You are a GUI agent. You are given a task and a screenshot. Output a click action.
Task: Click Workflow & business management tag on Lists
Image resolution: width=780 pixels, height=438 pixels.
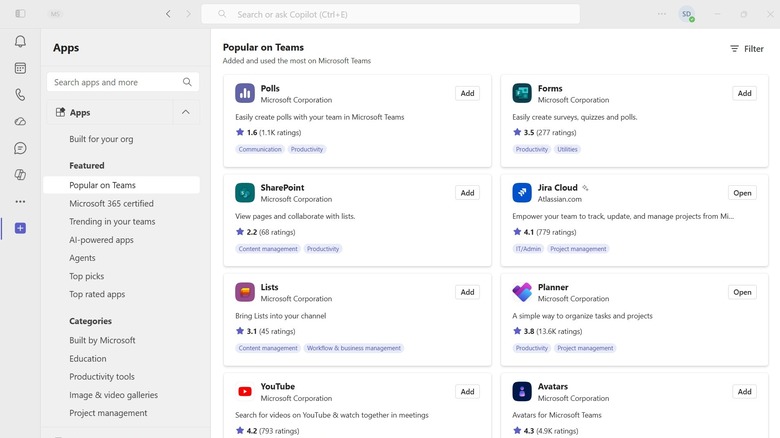[x=353, y=348]
